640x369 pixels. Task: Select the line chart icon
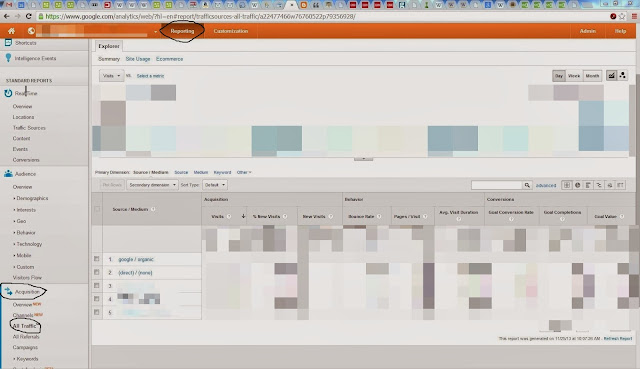[611, 76]
